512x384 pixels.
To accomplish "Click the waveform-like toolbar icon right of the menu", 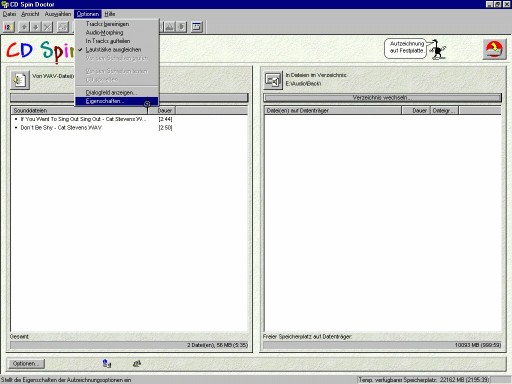I will pyautogui.click(x=169, y=27).
